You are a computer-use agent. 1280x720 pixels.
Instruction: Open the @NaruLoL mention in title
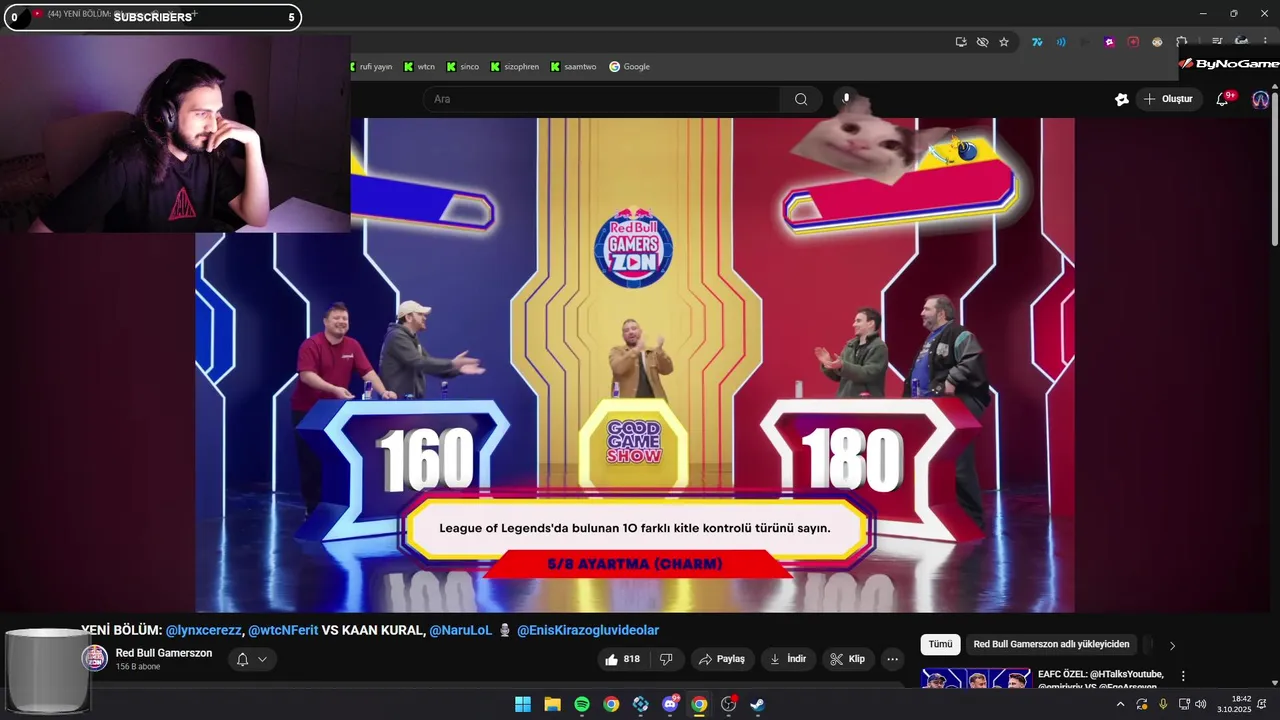[461, 630]
